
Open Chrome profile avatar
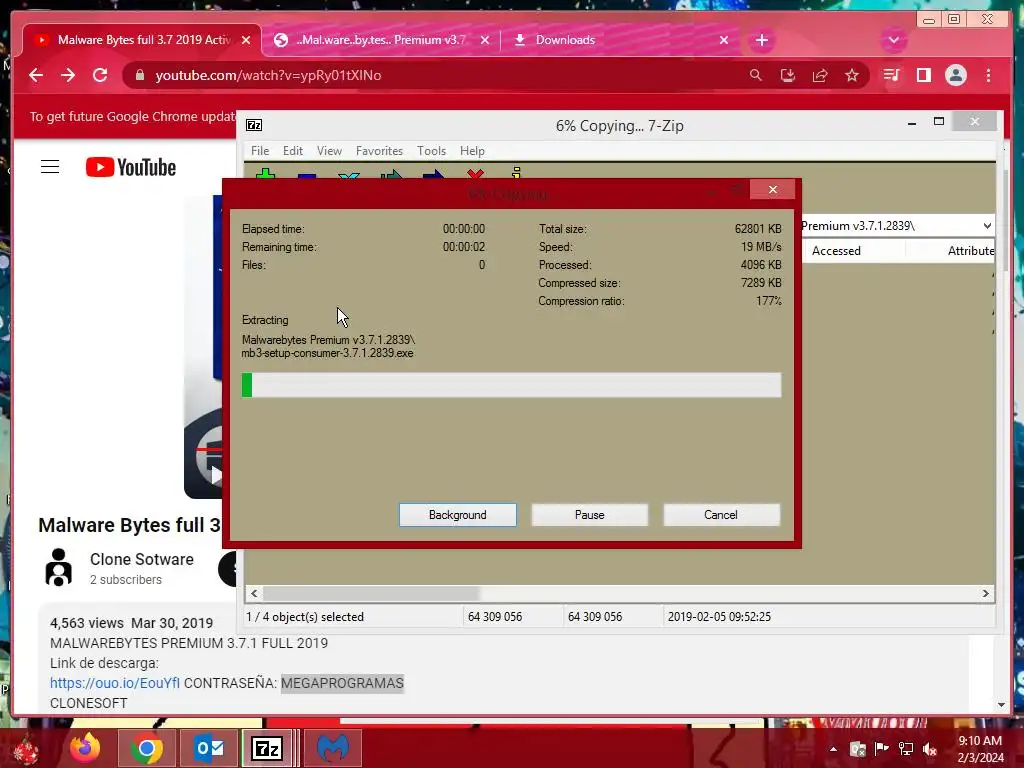[x=955, y=75]
